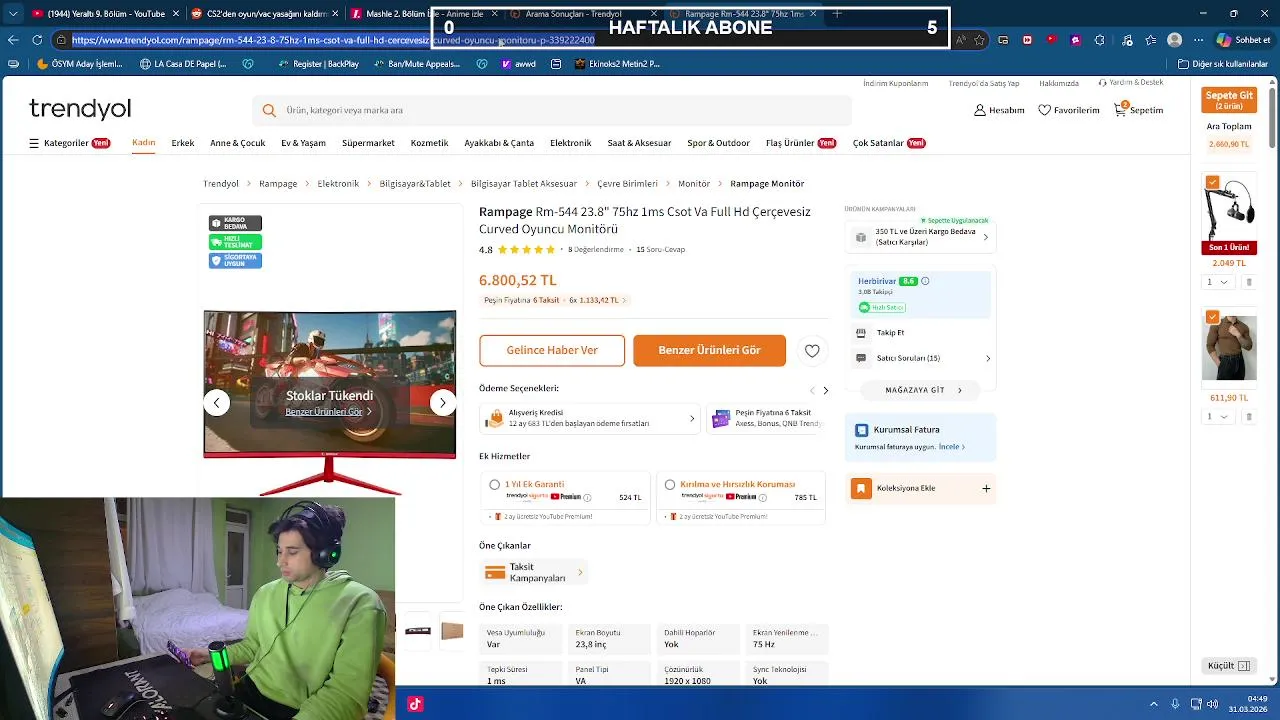Uncheck the brown shirt cart item checkbox
The height and width of the screenshot is (720, 1280).
(x=1212, y=317)
